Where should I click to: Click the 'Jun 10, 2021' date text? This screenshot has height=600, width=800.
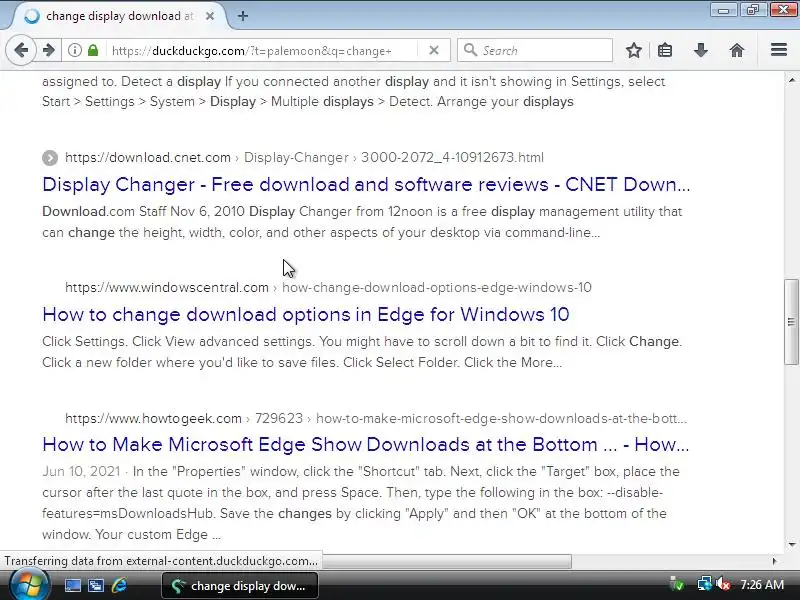[x=81, y=471]
